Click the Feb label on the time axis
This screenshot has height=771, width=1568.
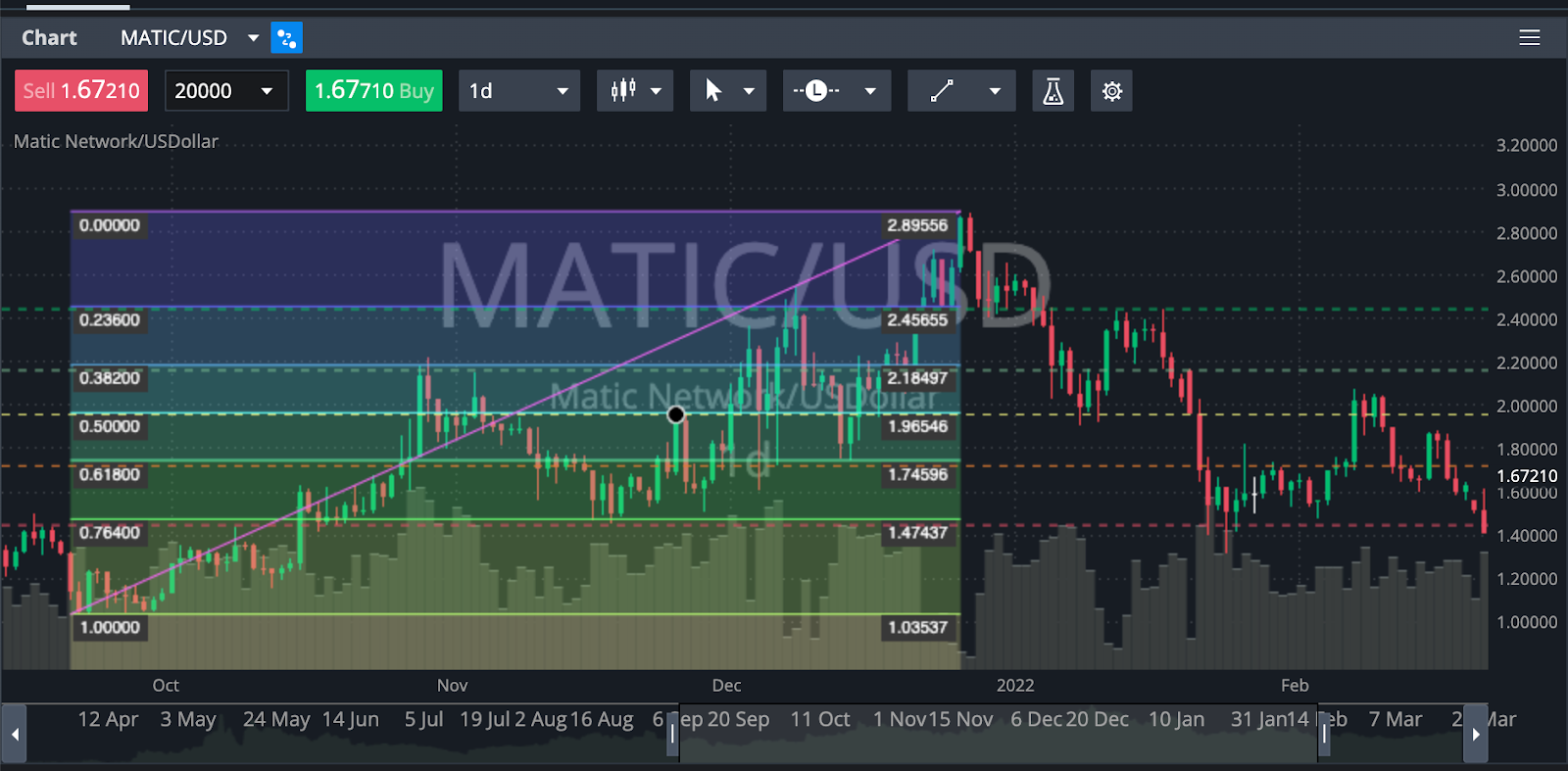(x=1295, y=686)
